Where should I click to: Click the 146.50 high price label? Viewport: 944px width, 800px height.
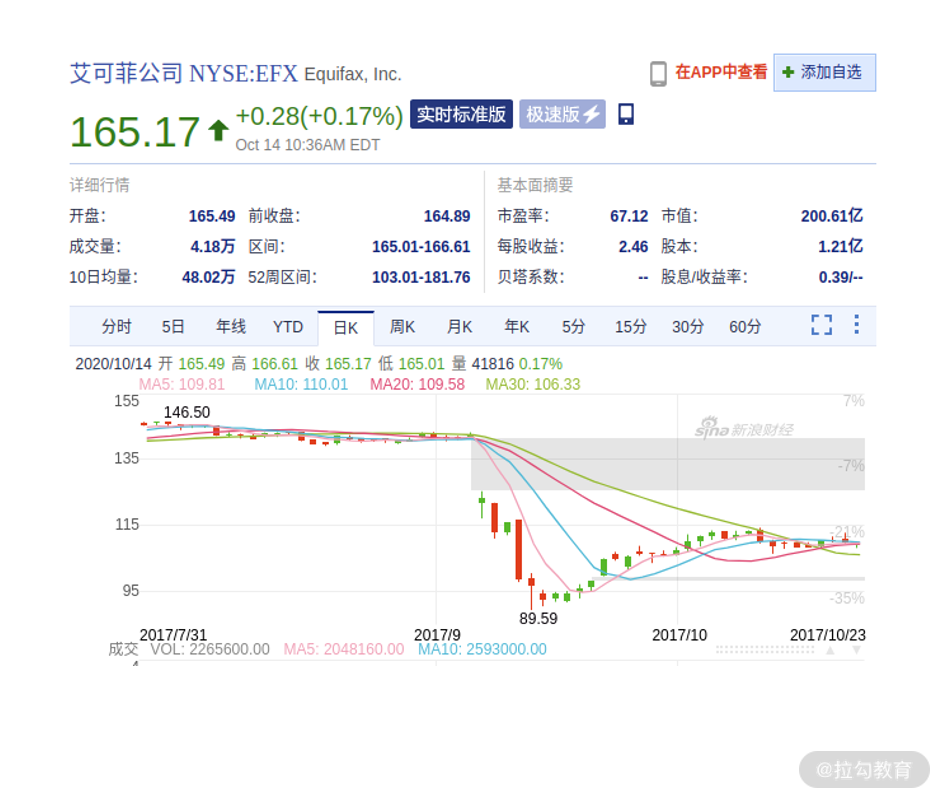[x=187, y=412]
